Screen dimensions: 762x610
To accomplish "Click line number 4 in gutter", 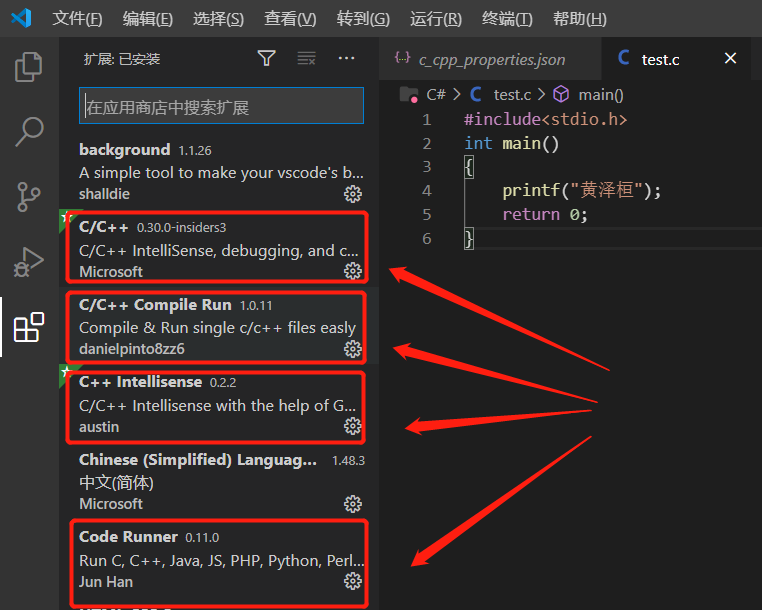I will tap(427, 191).
